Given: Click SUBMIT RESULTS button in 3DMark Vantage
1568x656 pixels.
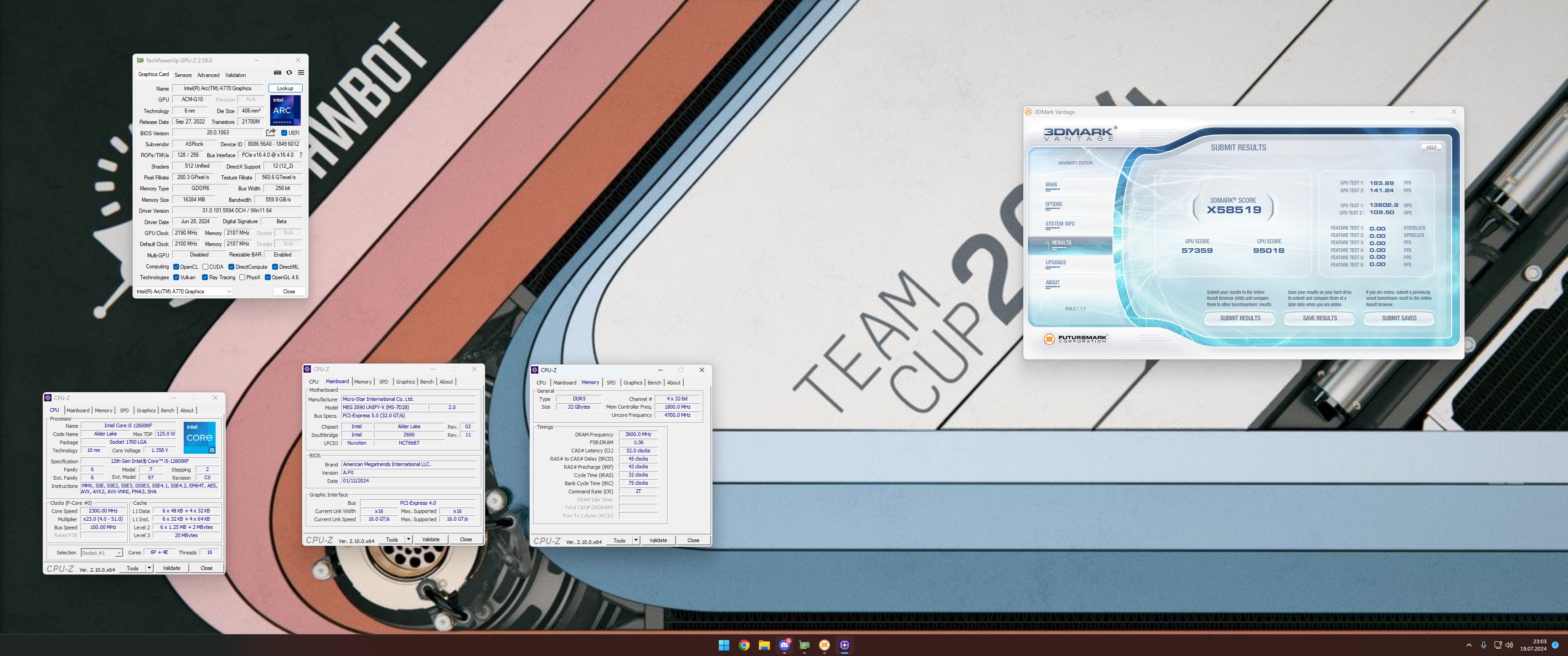Looking at the screenshot, I should [1240, 318].
